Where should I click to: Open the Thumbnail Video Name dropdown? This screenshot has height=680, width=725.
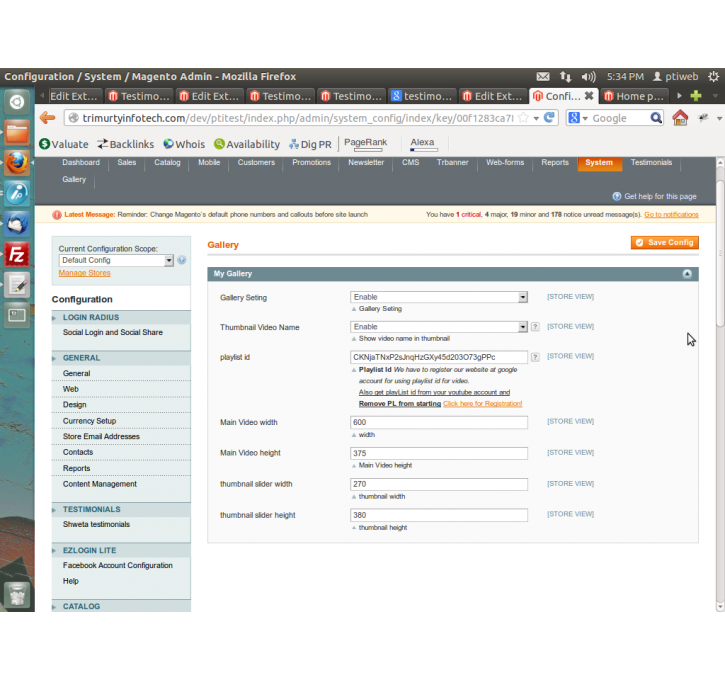click(x=439, y=327)
